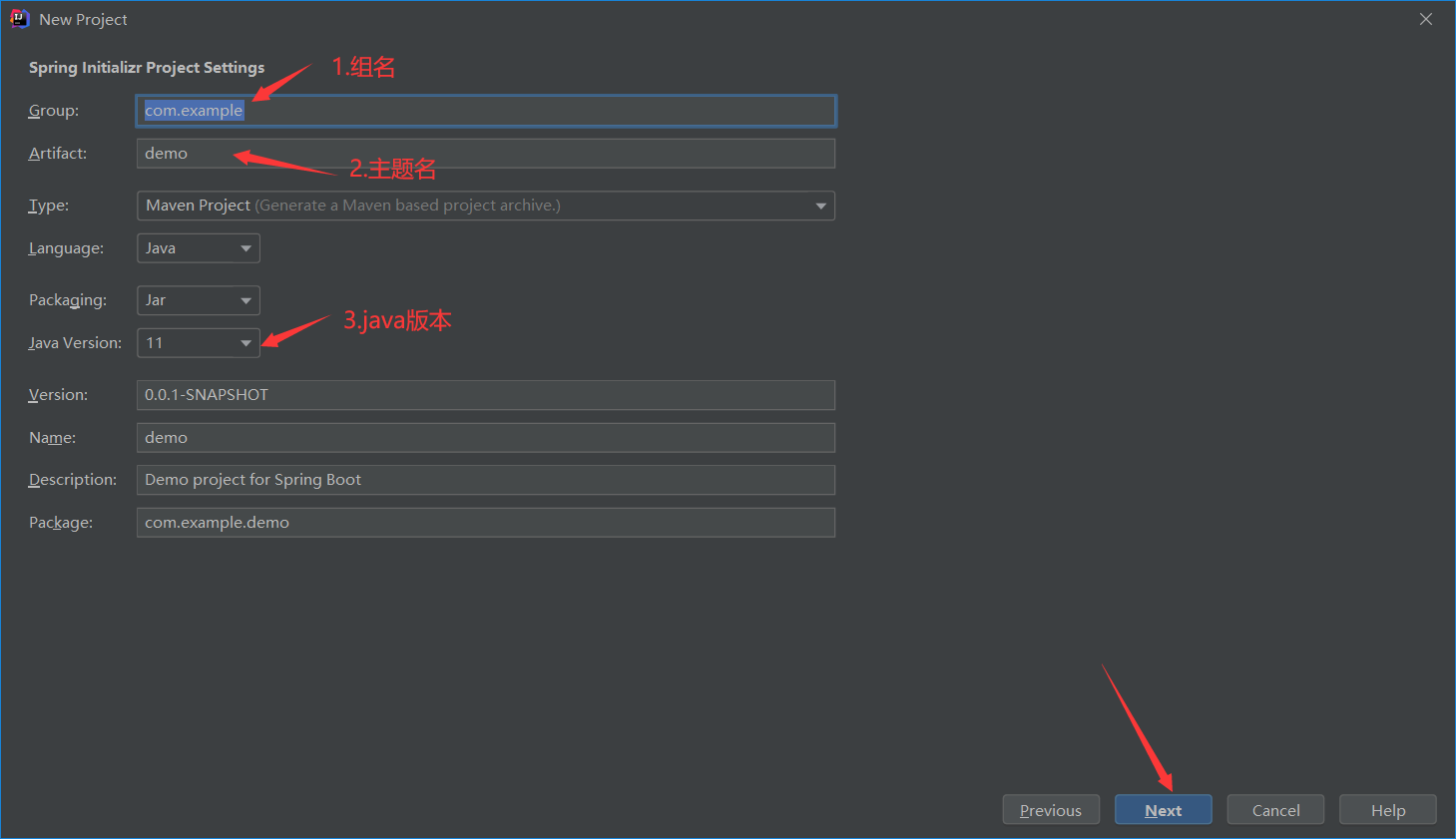Close the New Project dialog

[1426, 19]
